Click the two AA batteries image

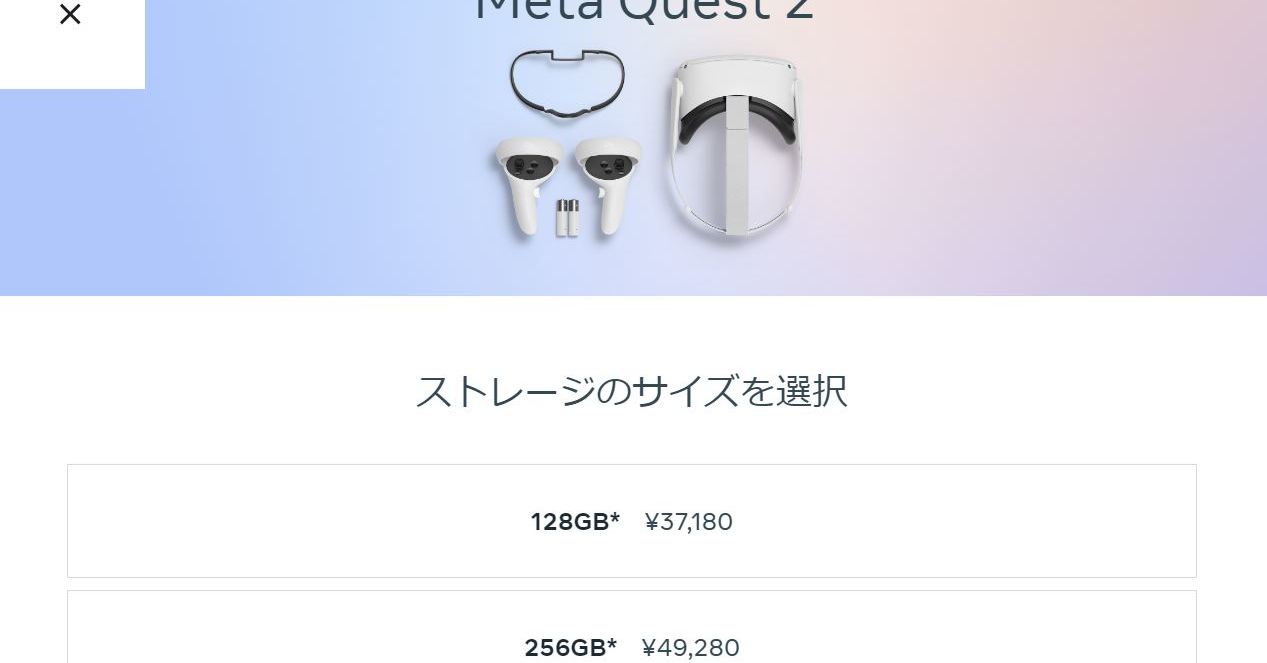click(567, 218)
